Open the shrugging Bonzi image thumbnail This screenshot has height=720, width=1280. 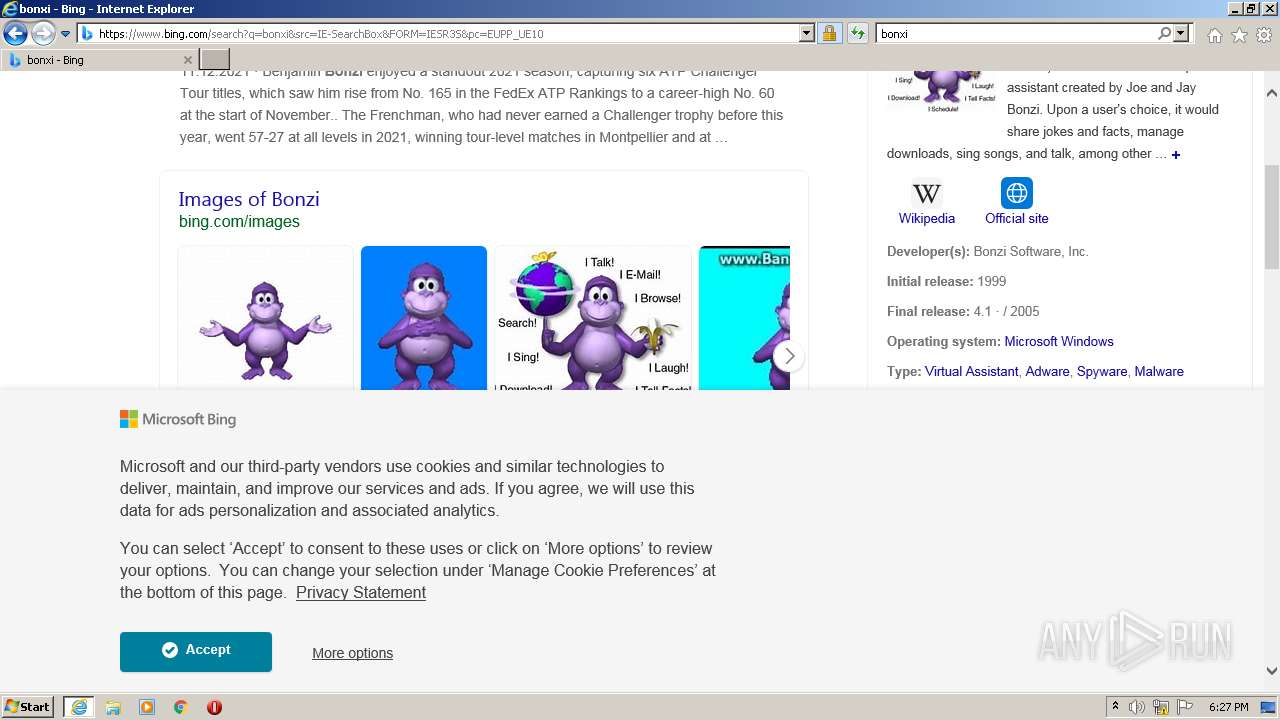click(265, 318)
